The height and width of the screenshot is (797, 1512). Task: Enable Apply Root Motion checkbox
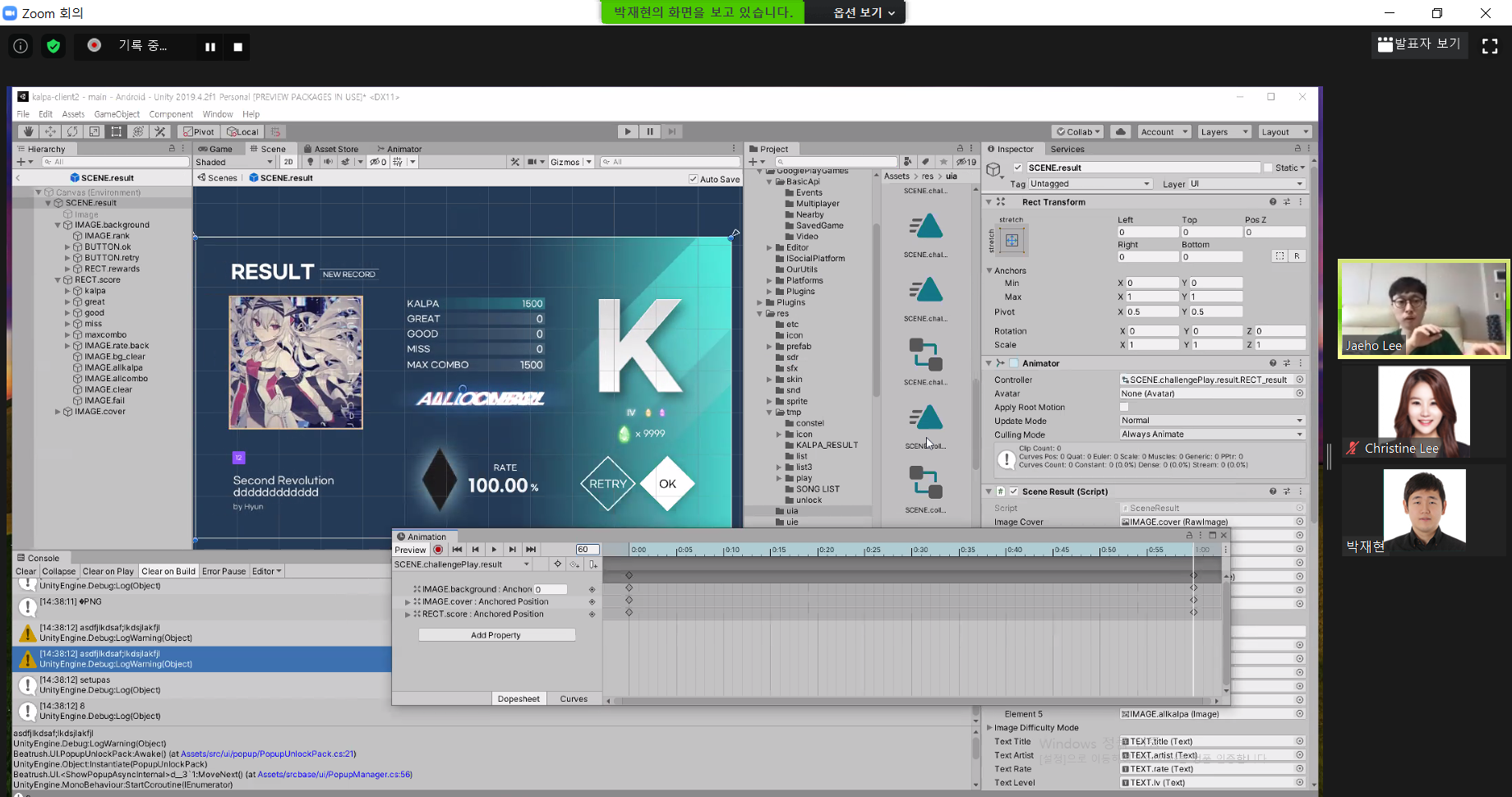[1124, 408]
